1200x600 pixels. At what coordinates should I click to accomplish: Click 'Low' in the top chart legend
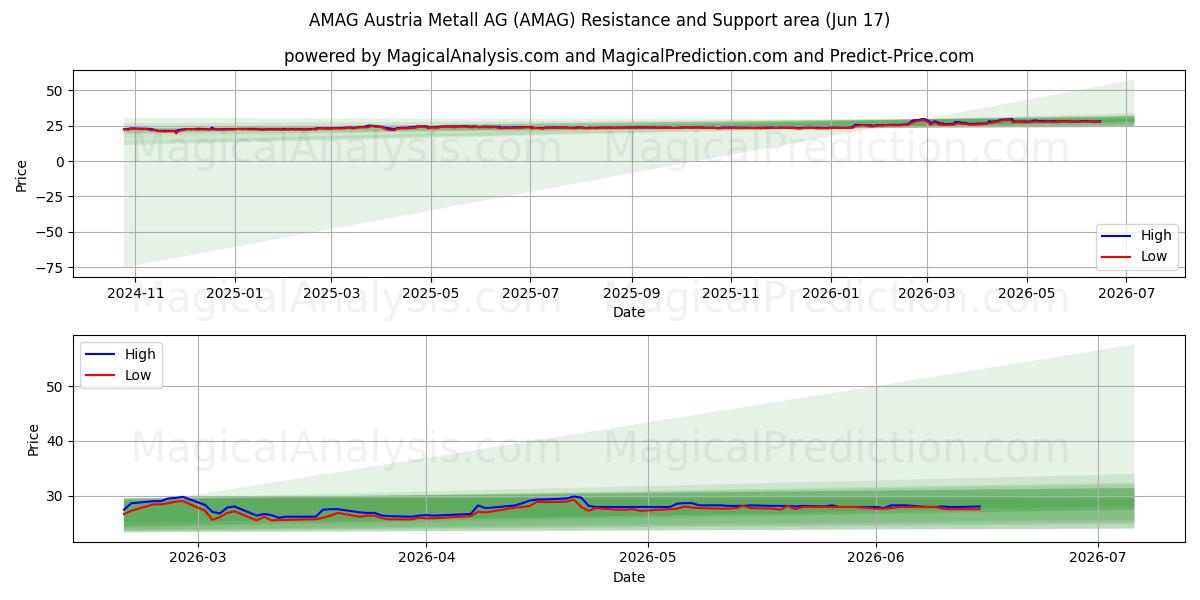(x=1155, y=257)
